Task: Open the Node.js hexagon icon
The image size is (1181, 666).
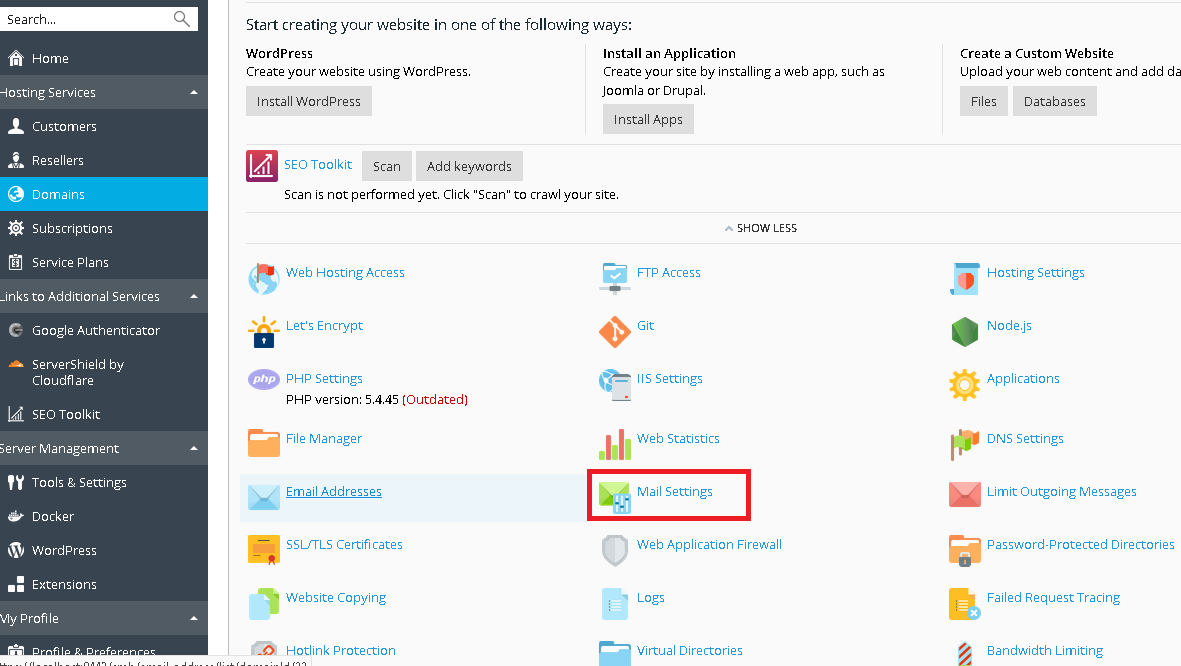Action: click(964, 331)
